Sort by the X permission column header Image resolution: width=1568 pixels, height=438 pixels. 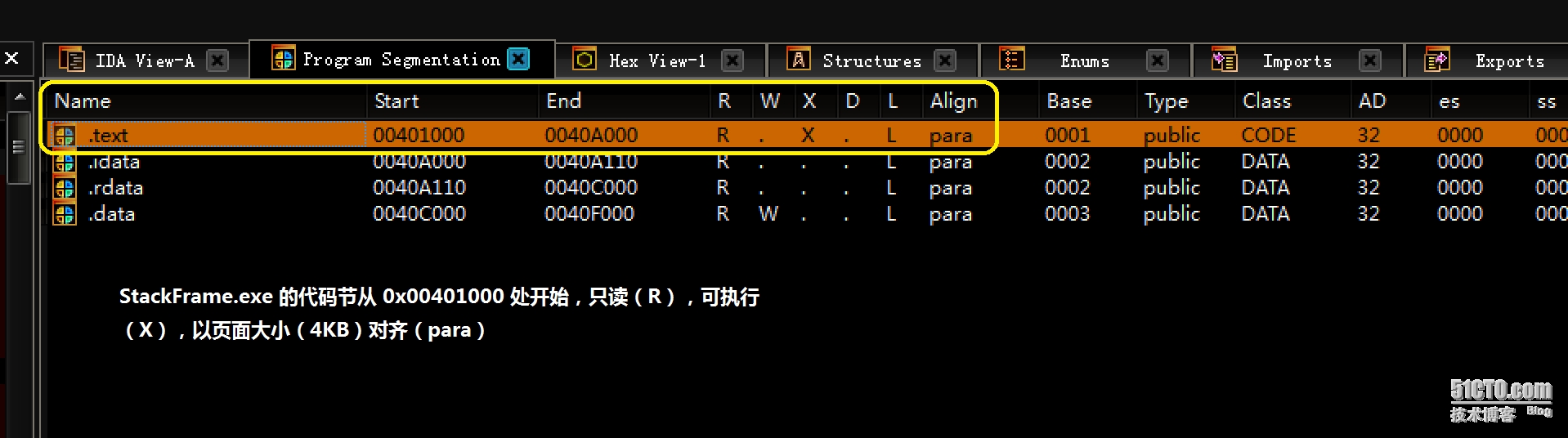(809, 101)
